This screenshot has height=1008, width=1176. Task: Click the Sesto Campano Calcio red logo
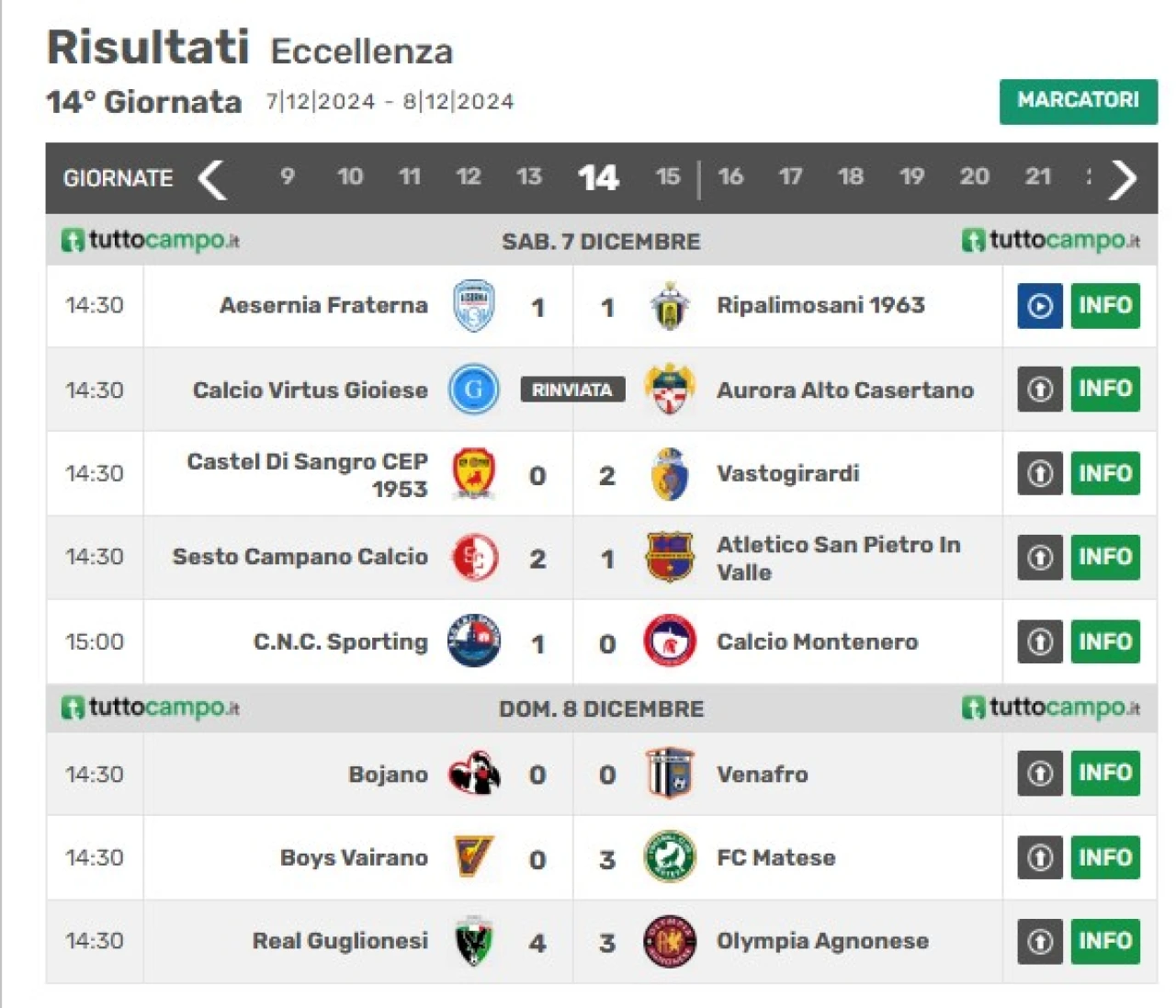475,558
